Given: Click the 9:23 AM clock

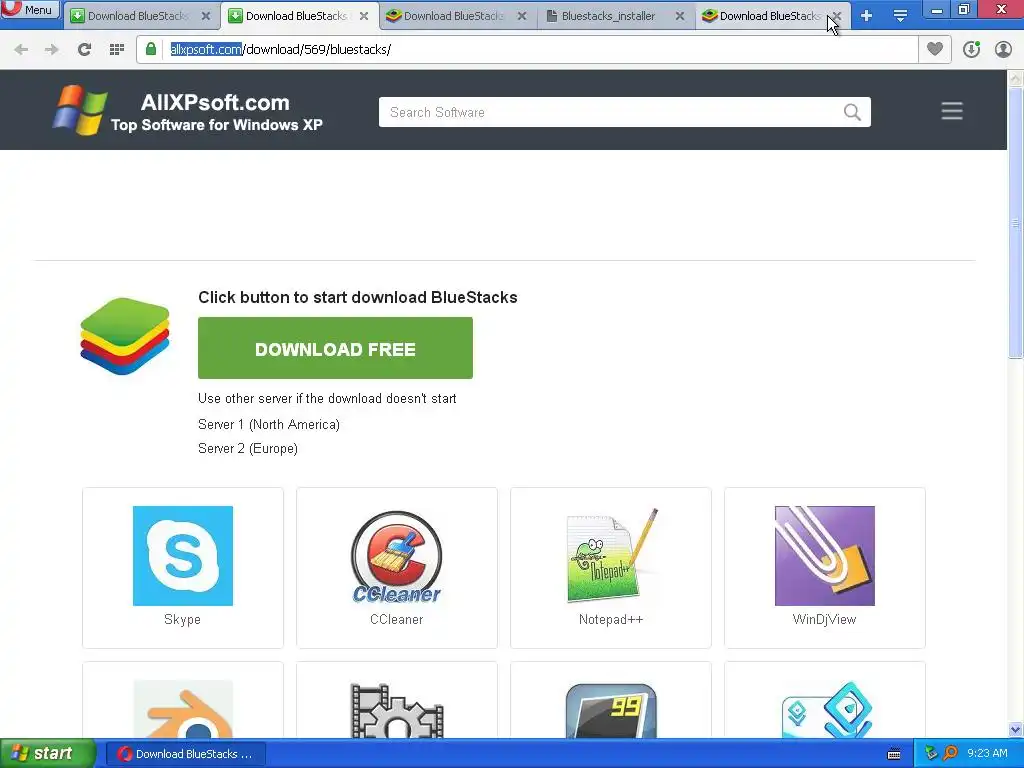Looking at the screenshot, I should pyautogui.click(x=987, y=753).
